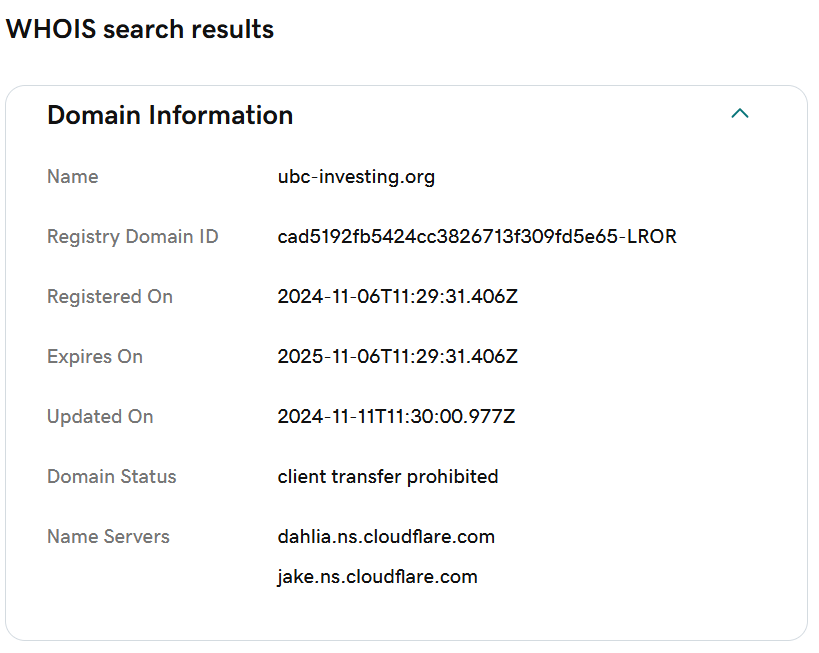Click the Registry Domain ID value
The height and width of the screenshot is (653, 819).
pos(477,236)
